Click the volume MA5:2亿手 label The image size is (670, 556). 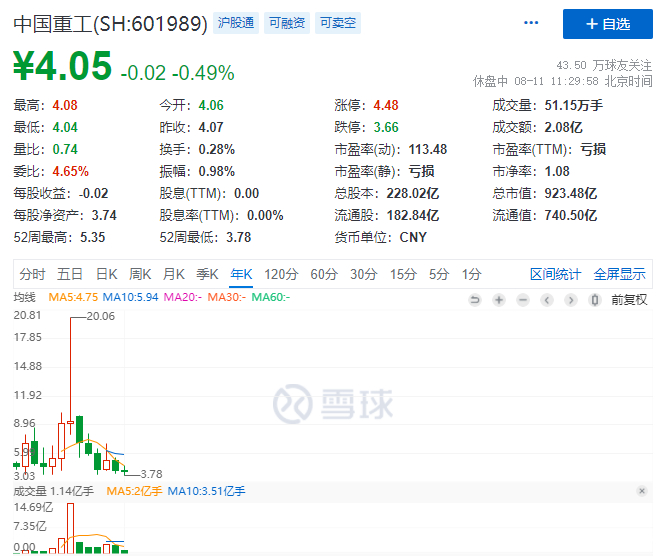pyautogui.click(x=134, y=491)
